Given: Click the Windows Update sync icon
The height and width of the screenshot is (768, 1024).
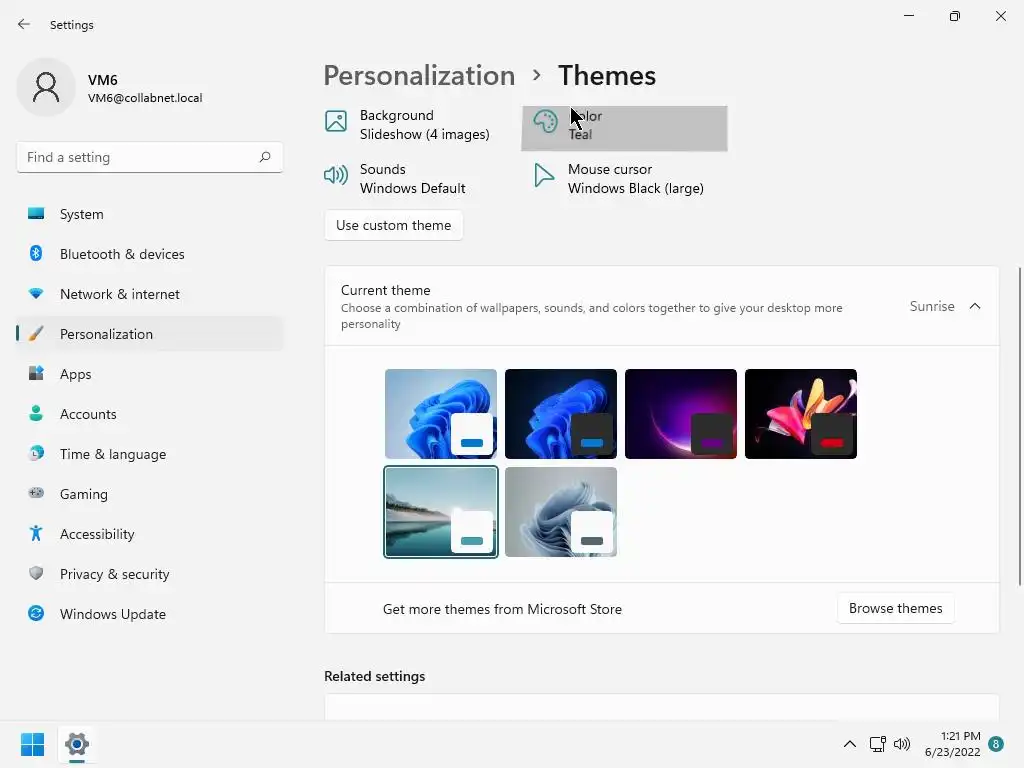Looking at the screenshot, I should (x=36, y=613).
